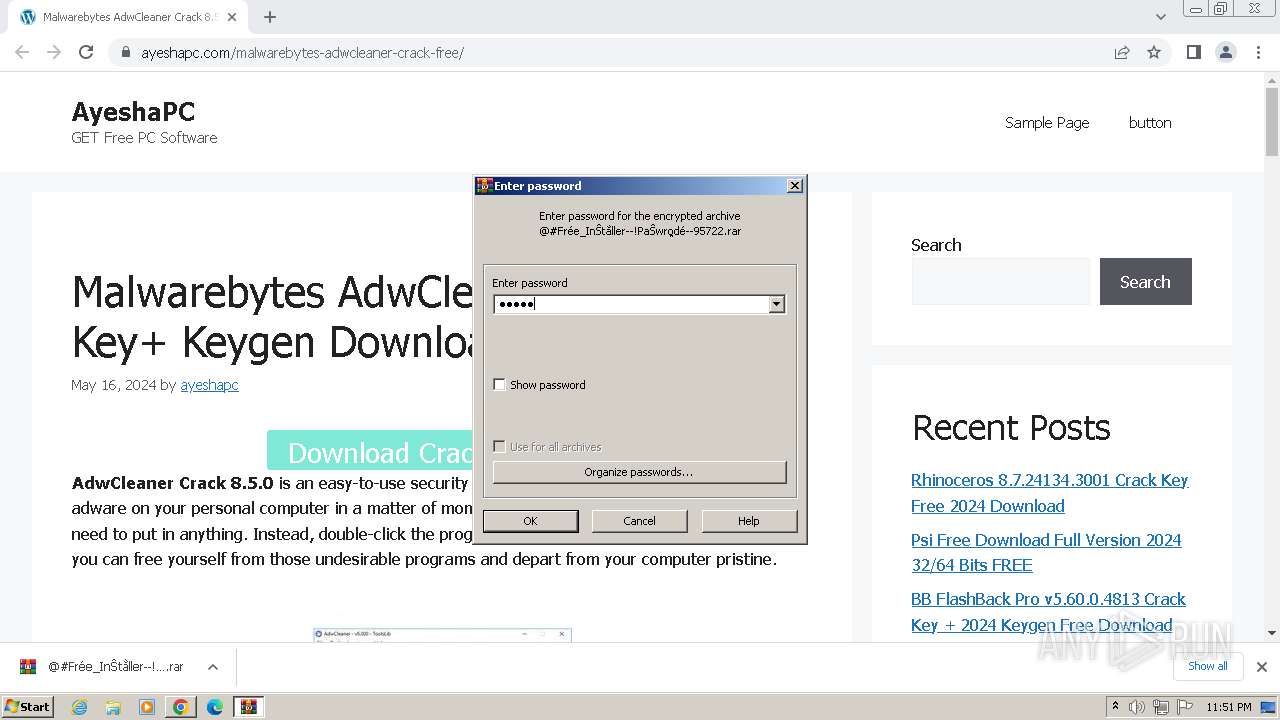Image resolution: width=1280 pixels, height=720 pixels.
Task: Share this page icon
Action: (1122, 52)
